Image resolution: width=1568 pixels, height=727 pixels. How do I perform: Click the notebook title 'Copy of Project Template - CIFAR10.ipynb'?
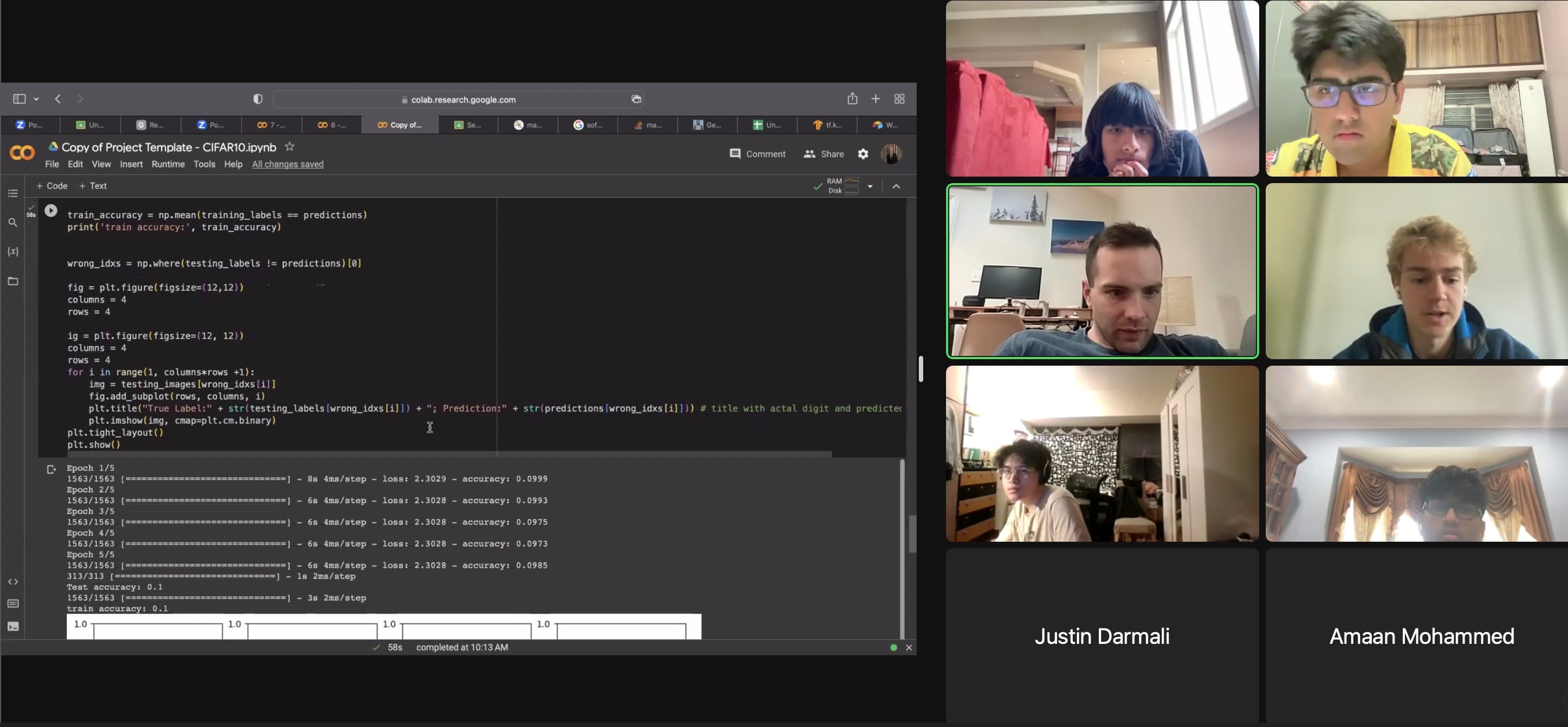coord(169,147)
